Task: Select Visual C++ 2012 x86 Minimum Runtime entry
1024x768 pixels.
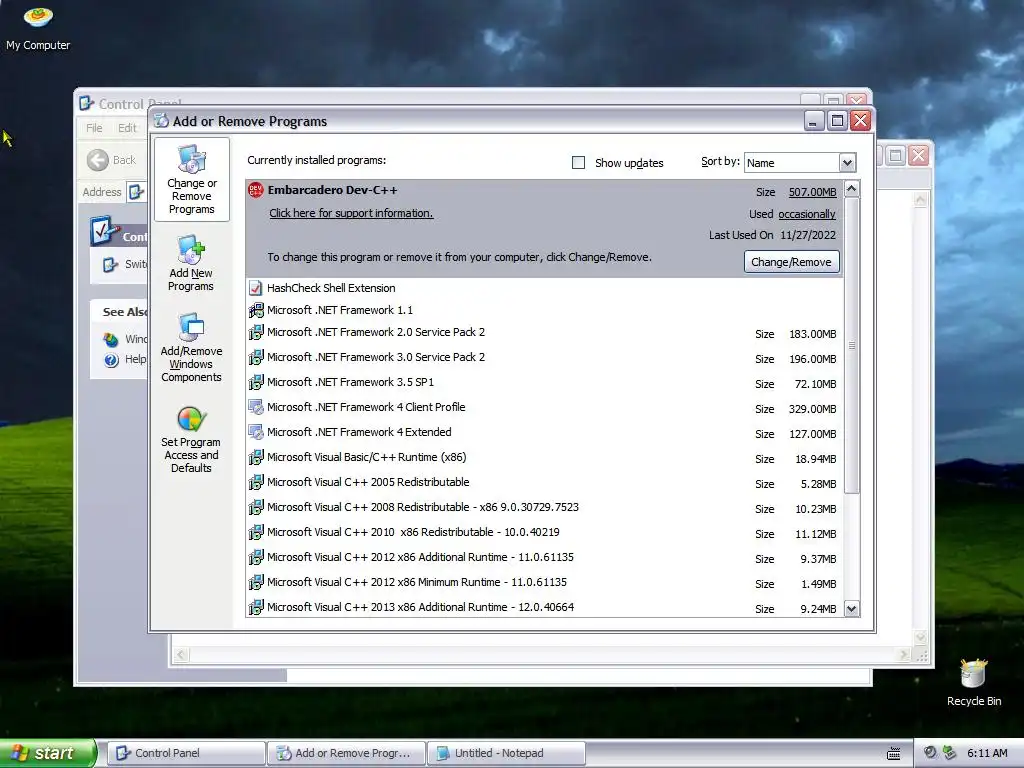Action: (x=545, y=583)
